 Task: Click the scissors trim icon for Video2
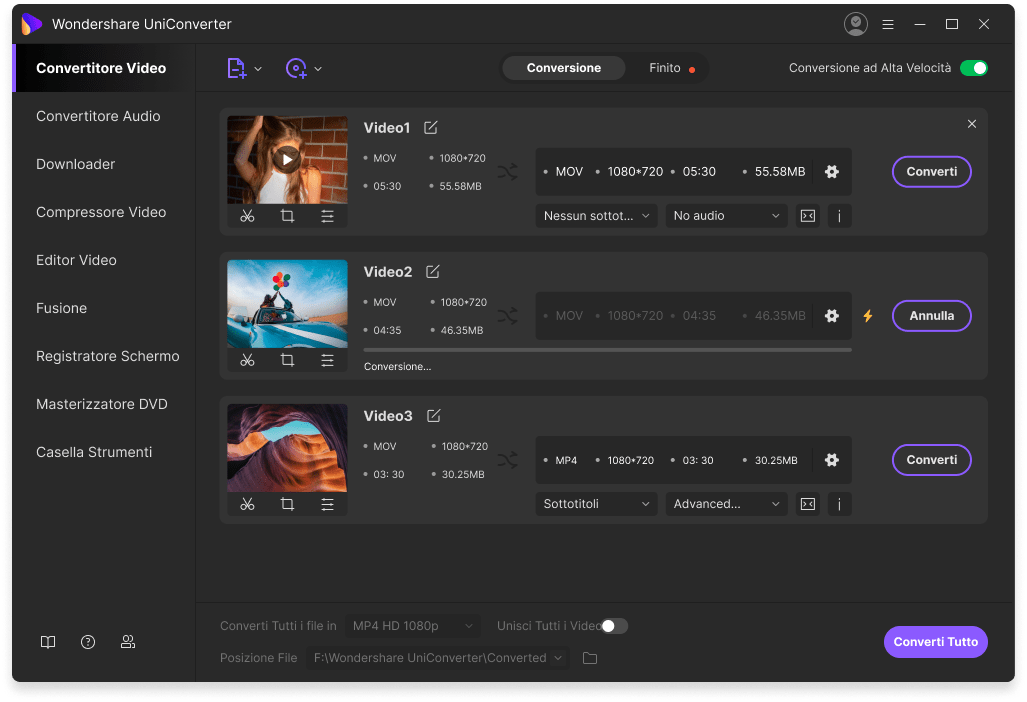(247, 360)
